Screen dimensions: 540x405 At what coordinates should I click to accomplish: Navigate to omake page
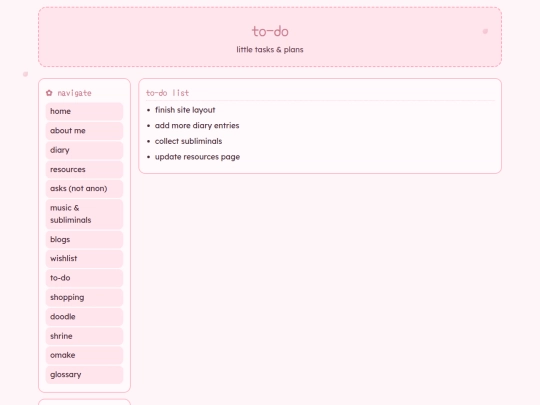(84, 355)
